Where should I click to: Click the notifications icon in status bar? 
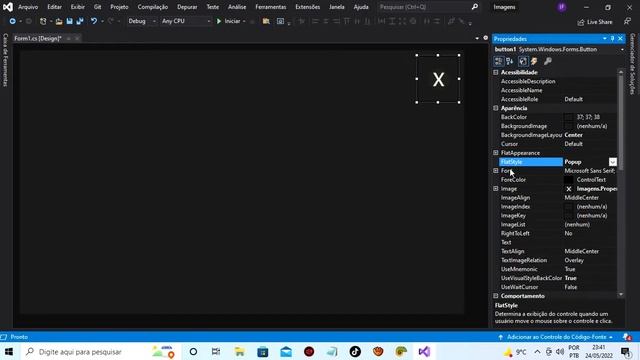click(627, 337)
